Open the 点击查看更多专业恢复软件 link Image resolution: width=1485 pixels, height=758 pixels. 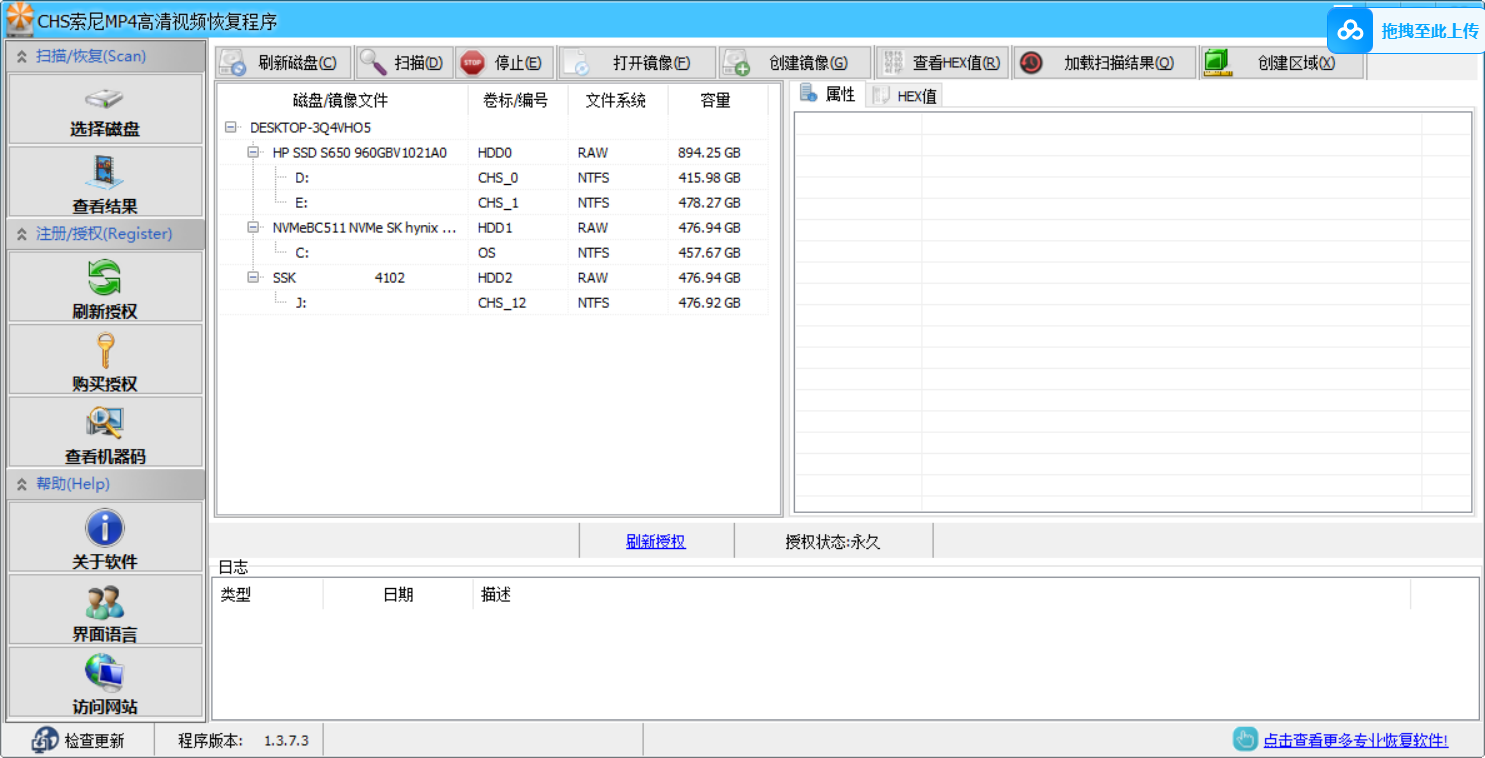coord(1354,740)
